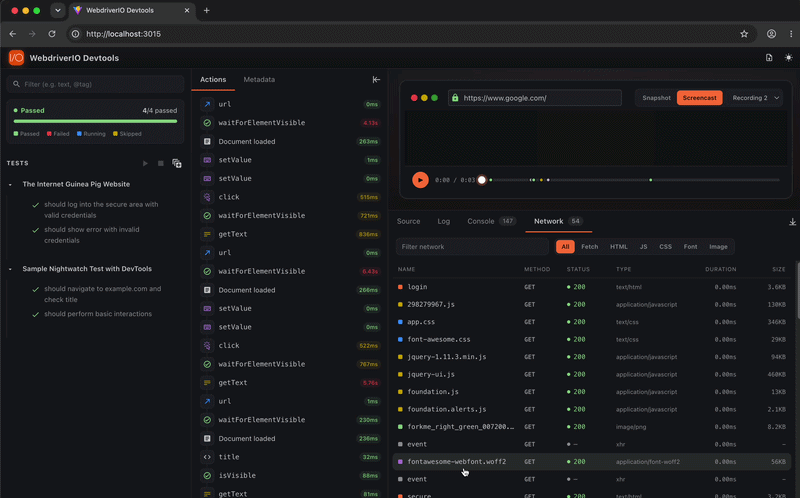
Task: Collapse Sample Nightwatch Test with DevTools suite
Action: click(10, 269)
